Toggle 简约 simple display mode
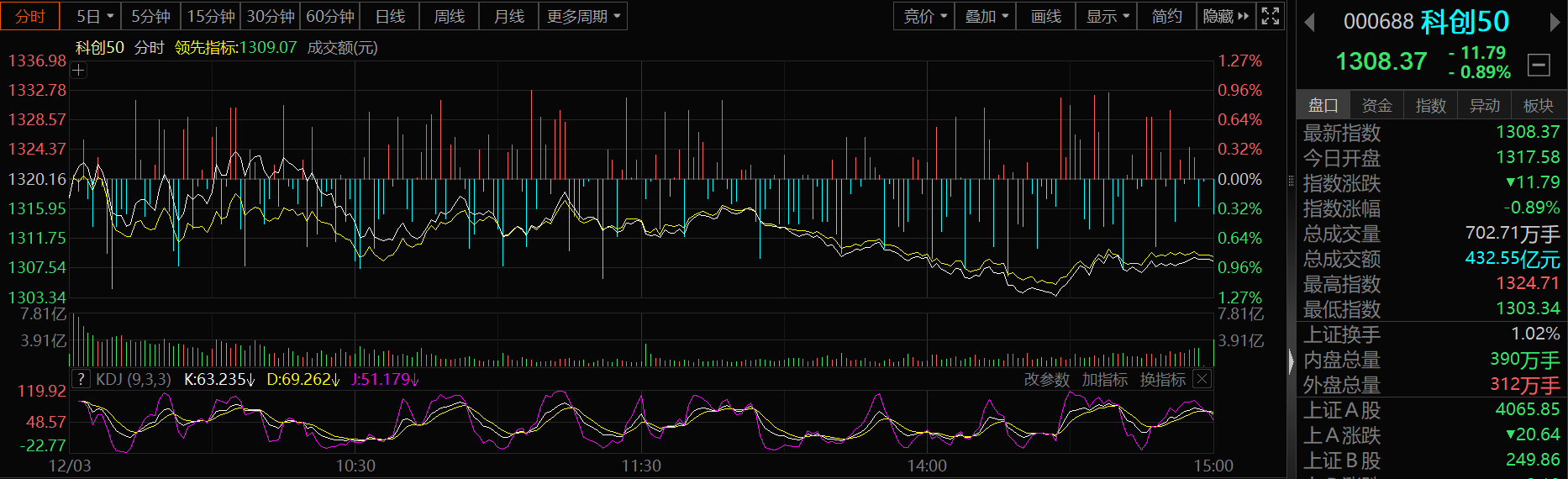The width and height of the screenshot is (1568, 479). click(x=1166, y=16)
